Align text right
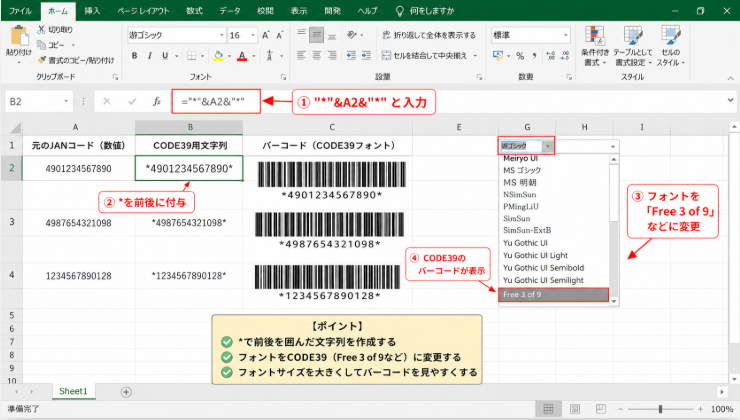Screen dimensions: 740x420 point(332,56)
